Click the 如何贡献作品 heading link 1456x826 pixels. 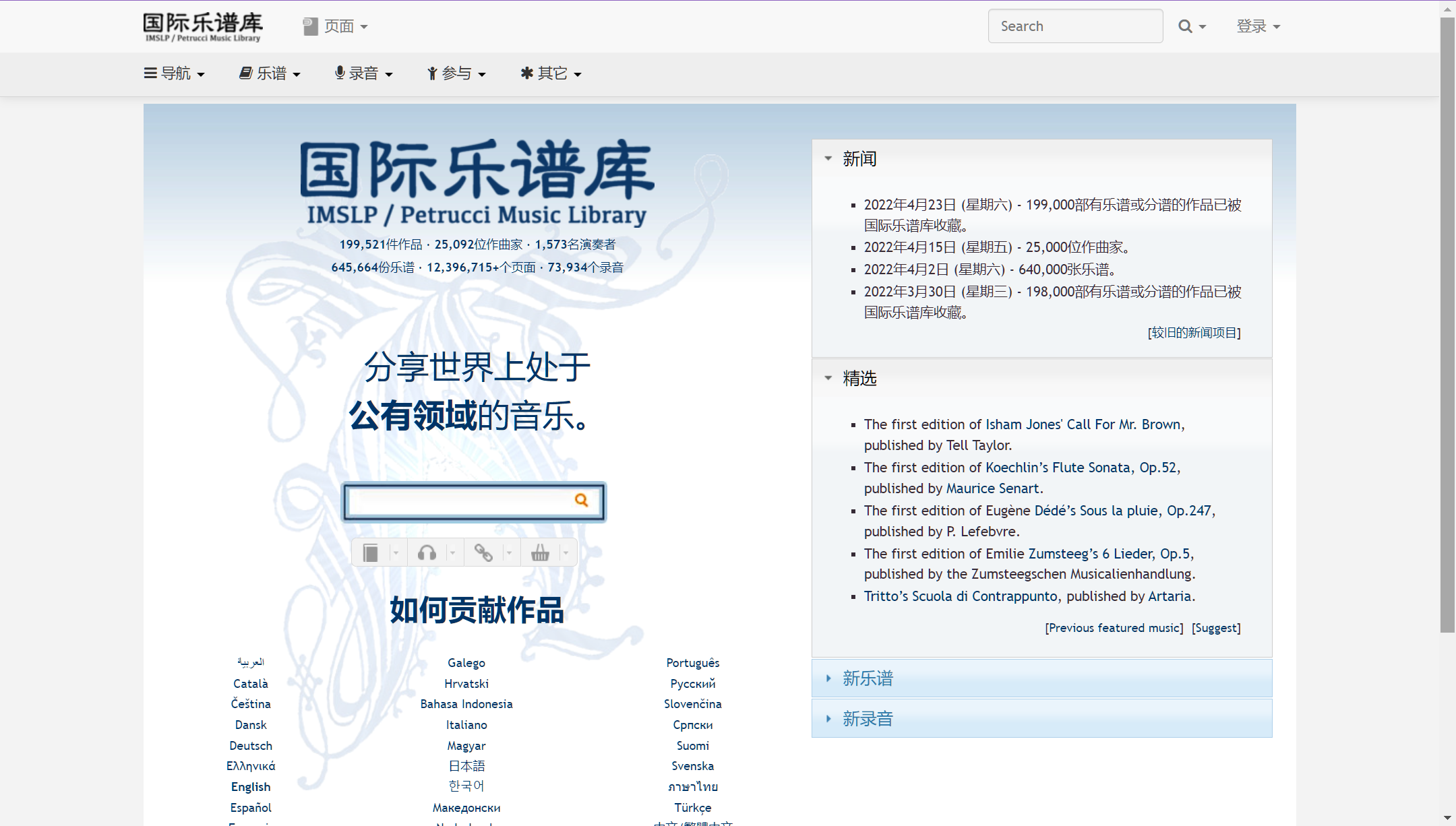[477, 610]
